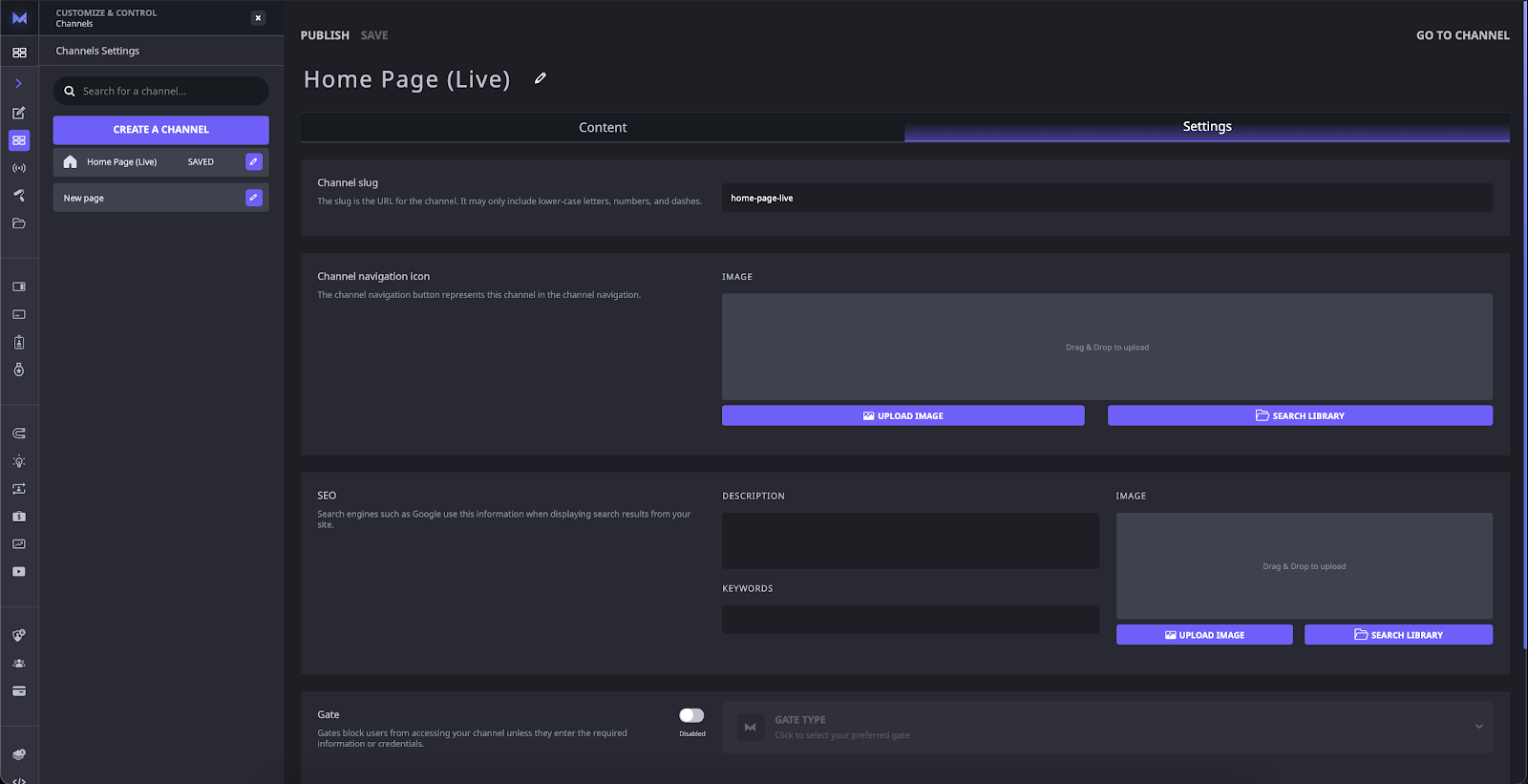Open the lightbulb insights icon
The width and height of the screenshot is (1528, 784).
click(19, 461)
